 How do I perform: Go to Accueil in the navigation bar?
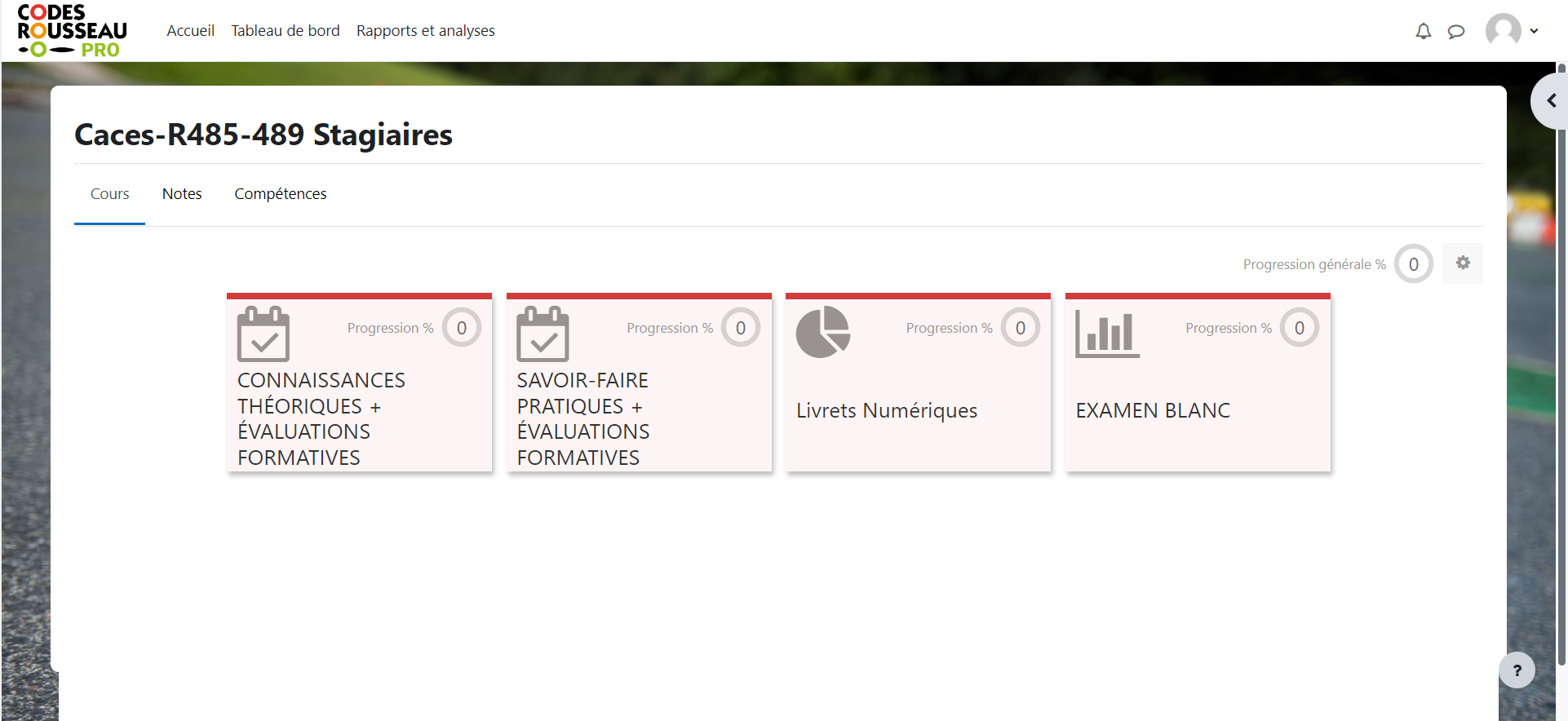pyautogui.click(x=190, y=31)
